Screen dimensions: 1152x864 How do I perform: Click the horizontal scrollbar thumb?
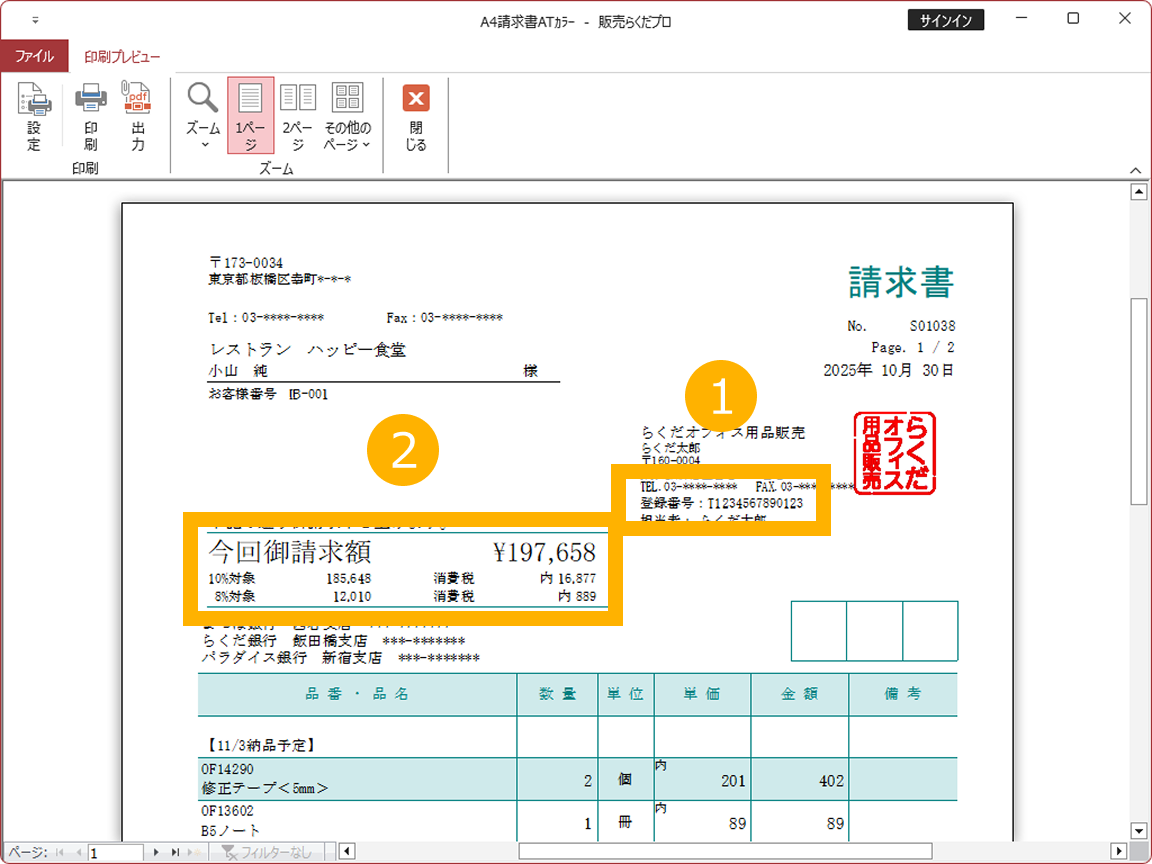tap(725, 852)
